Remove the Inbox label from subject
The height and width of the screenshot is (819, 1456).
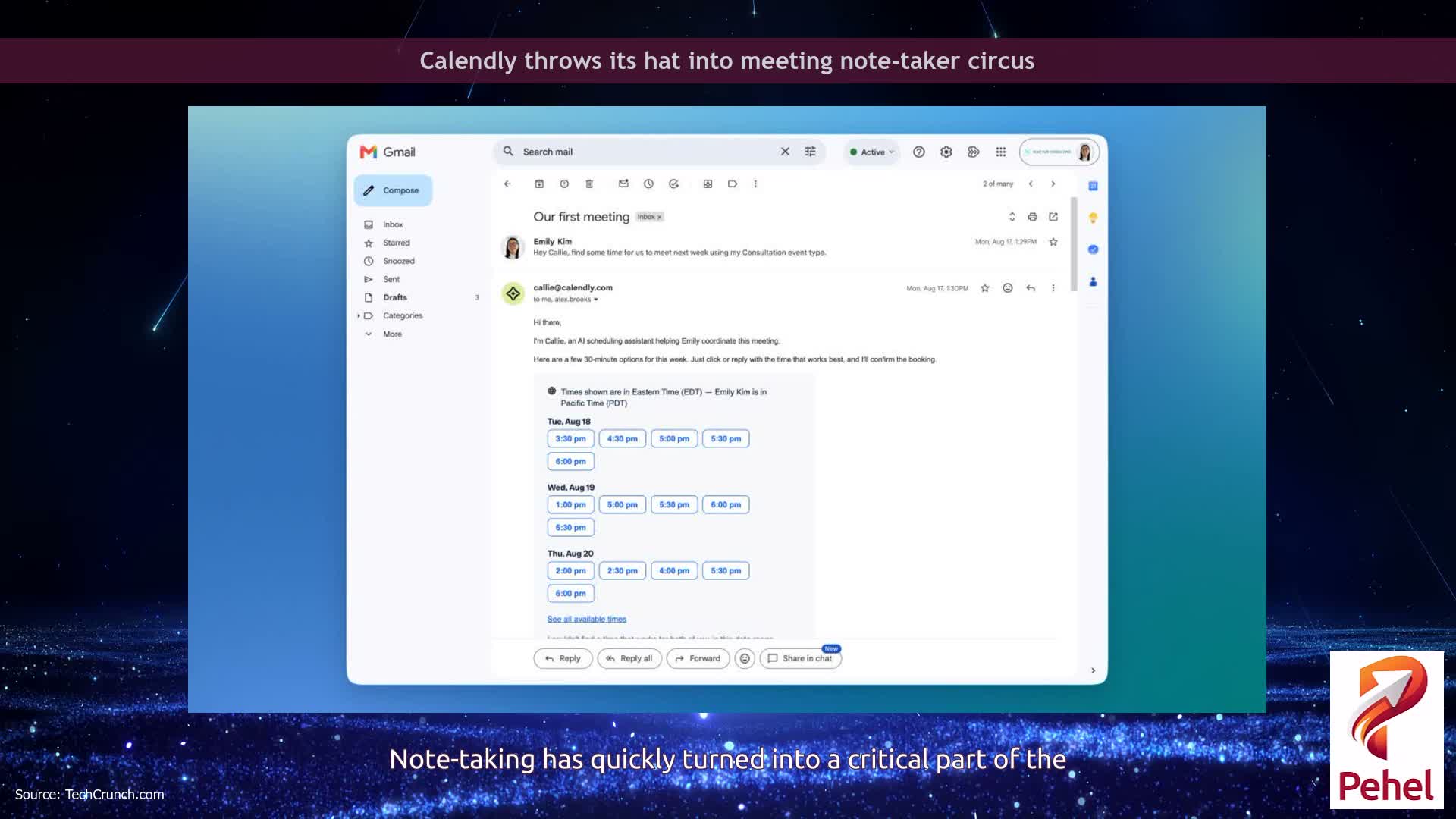(660, 217)
